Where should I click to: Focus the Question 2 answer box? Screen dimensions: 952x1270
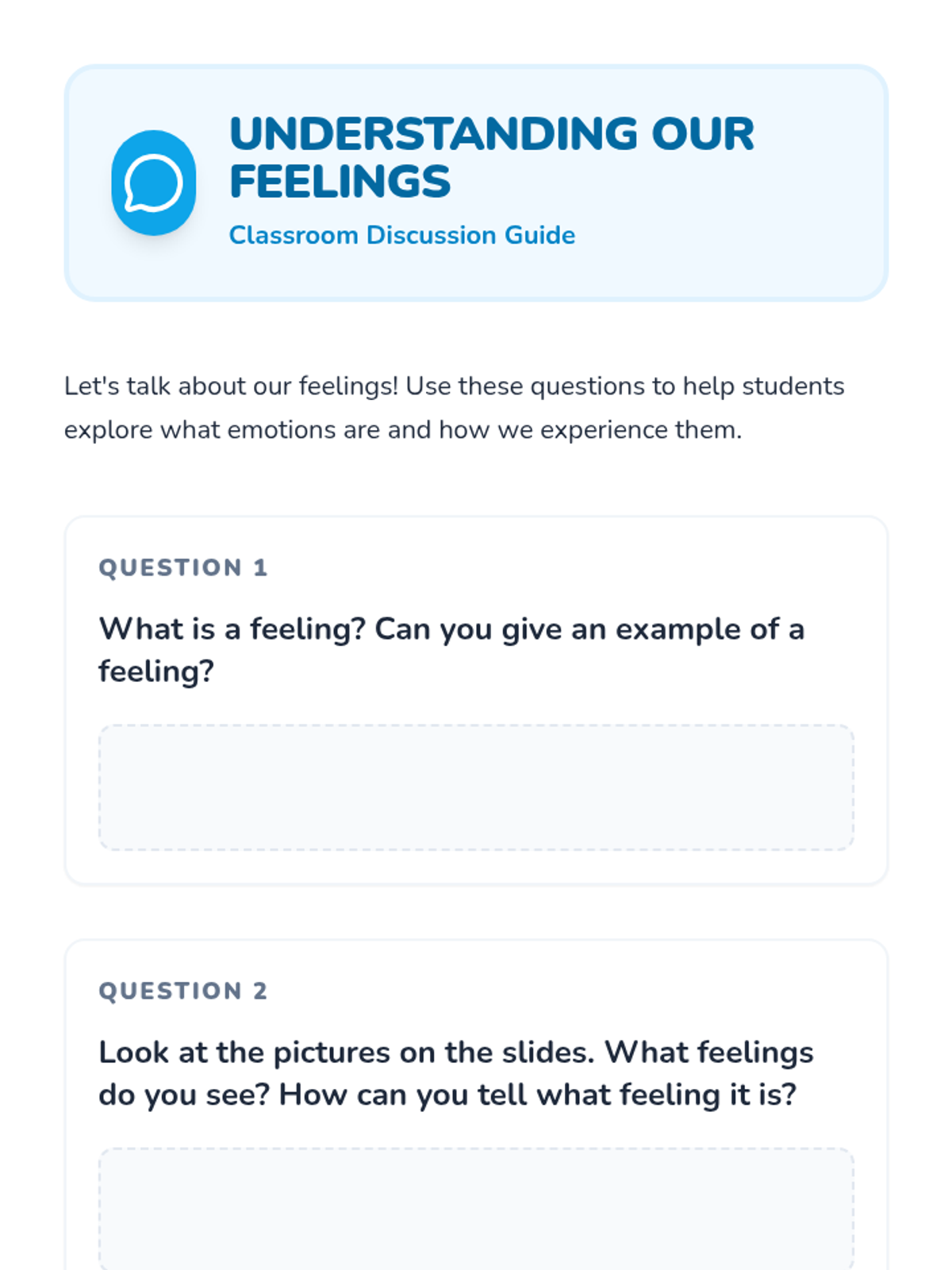pyautogui.click(x=476, y=1208)
